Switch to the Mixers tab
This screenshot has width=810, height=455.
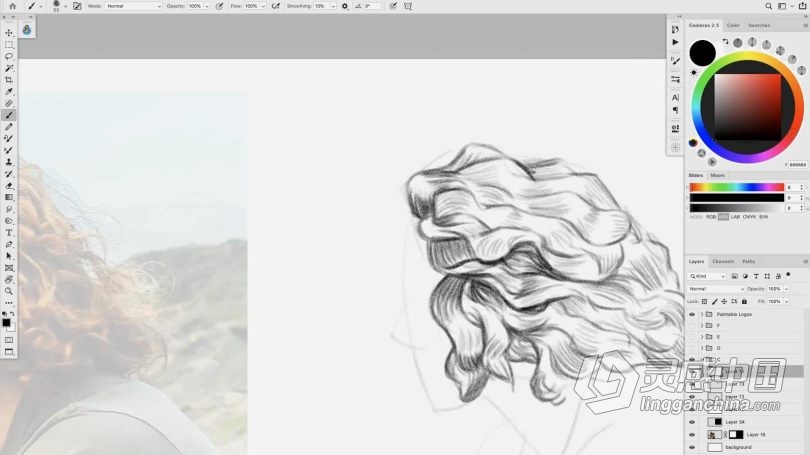(x=718, y=176)
